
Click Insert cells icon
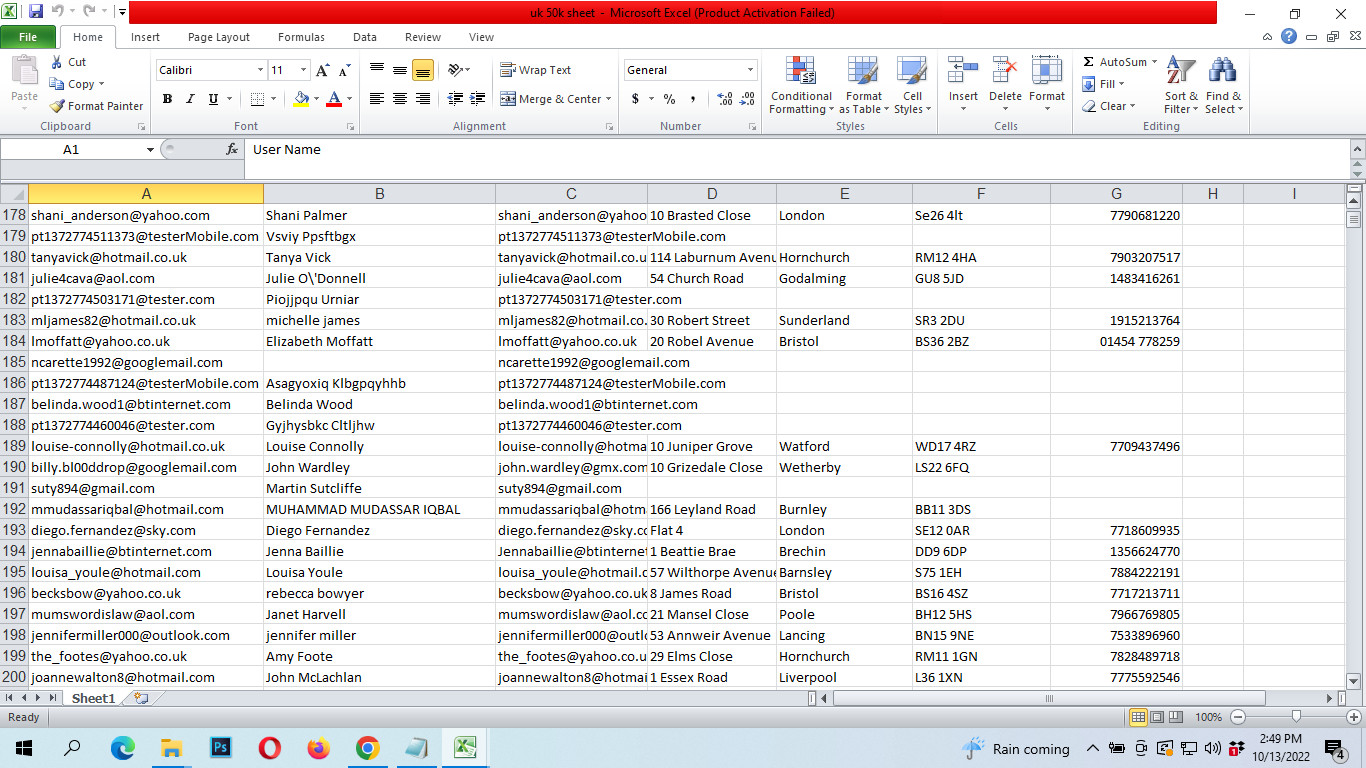pyautogui.click(x=963, y=72)
